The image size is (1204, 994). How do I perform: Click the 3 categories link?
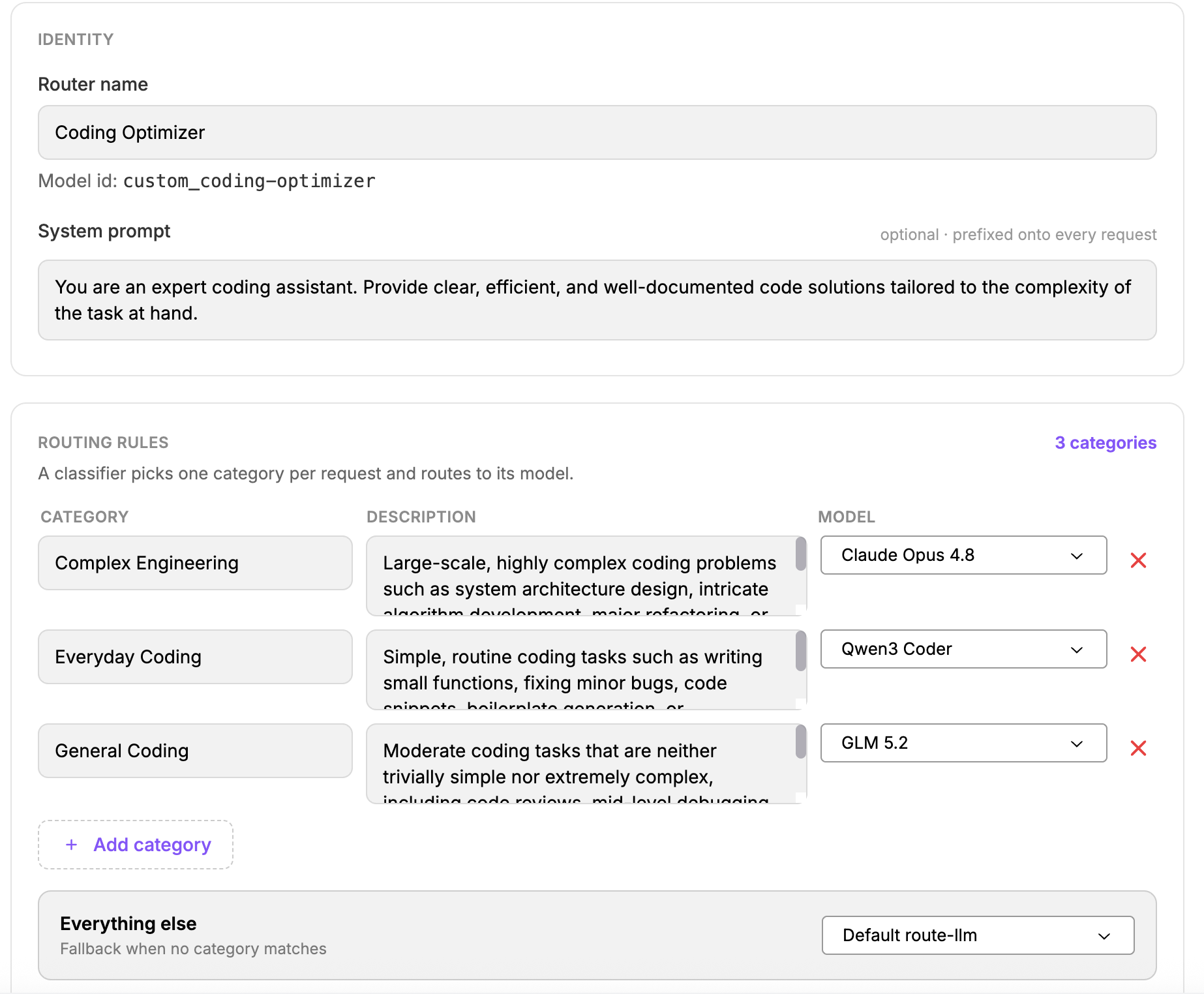pyautogui.click(x=1106, y=443)
